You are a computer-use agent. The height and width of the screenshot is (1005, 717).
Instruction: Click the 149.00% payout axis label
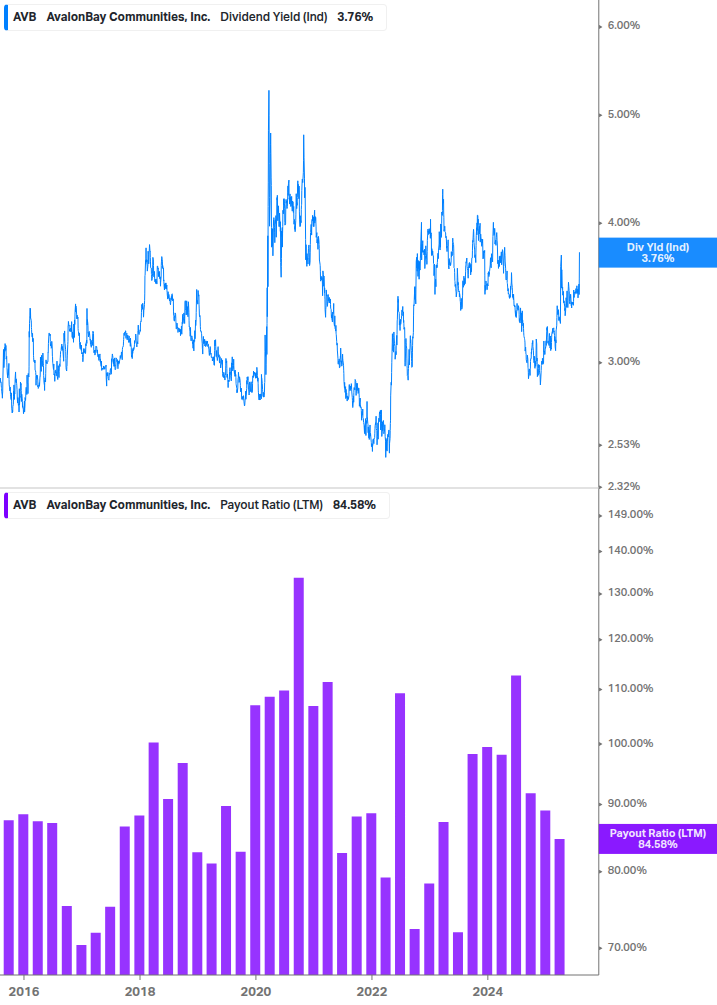point(630,515)
